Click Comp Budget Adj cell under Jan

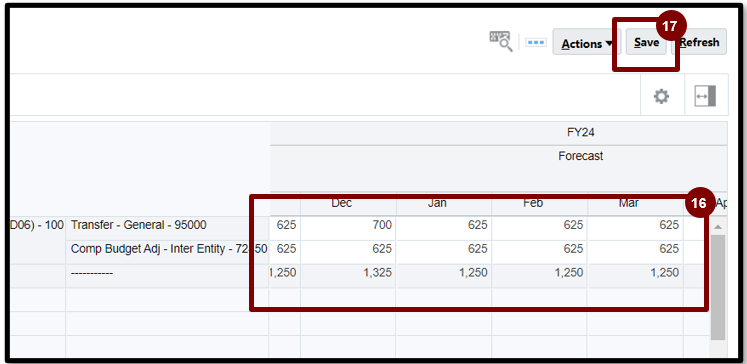point(444,252)
